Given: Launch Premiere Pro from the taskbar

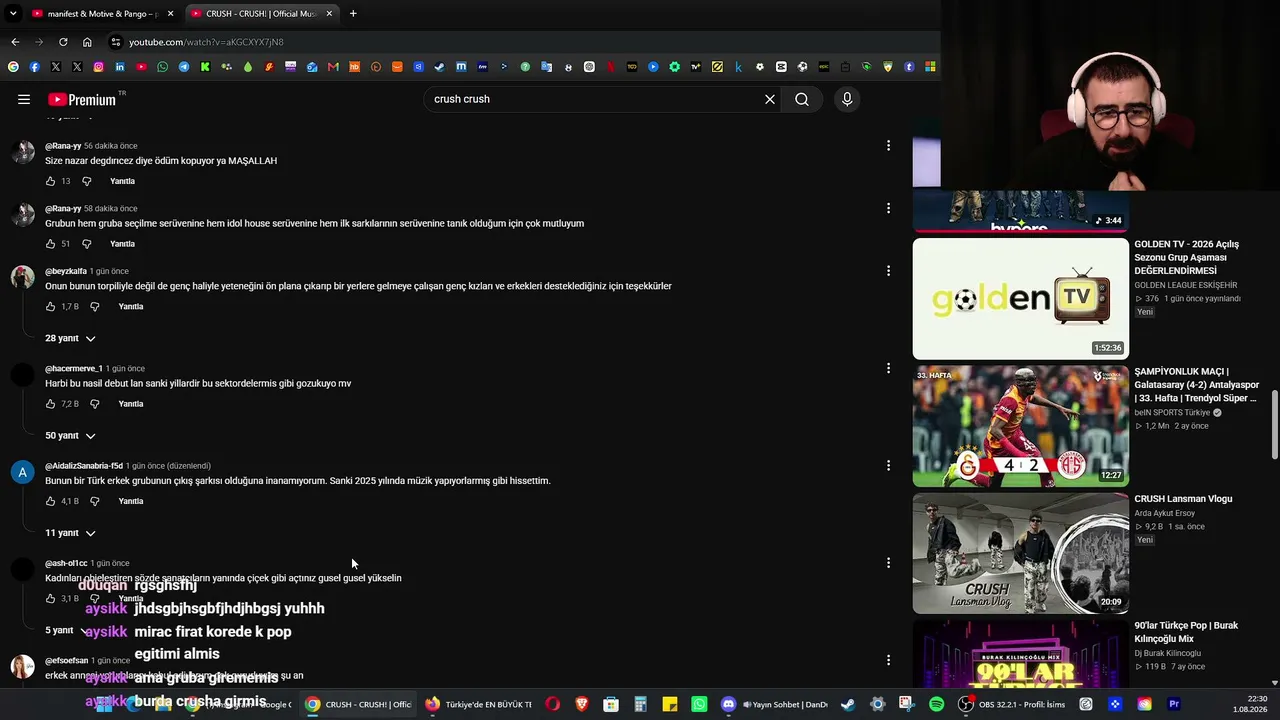Looking at the screenshot, I should coord(1174,704).
